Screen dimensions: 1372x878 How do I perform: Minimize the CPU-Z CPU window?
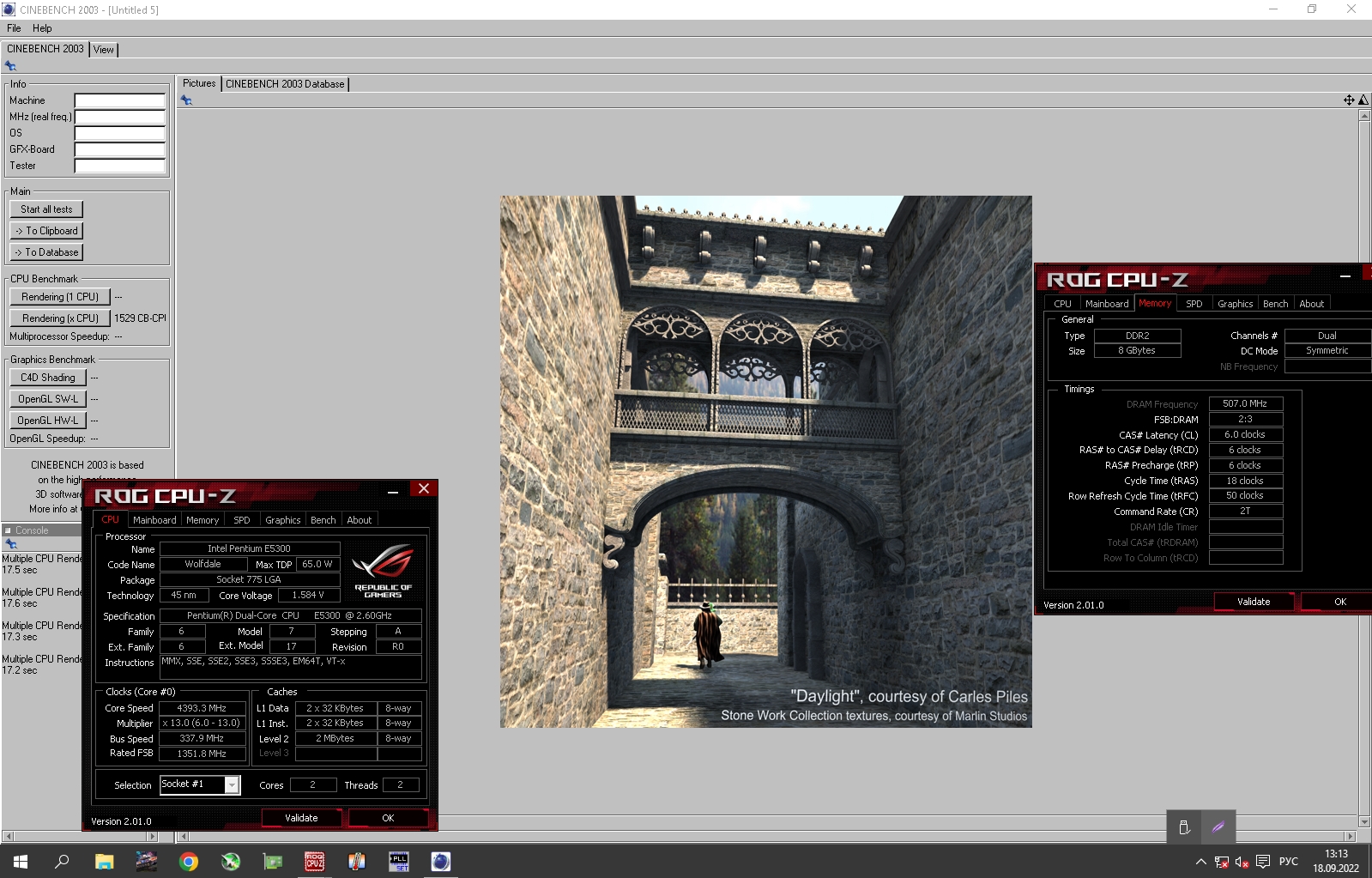pos(393,492)
